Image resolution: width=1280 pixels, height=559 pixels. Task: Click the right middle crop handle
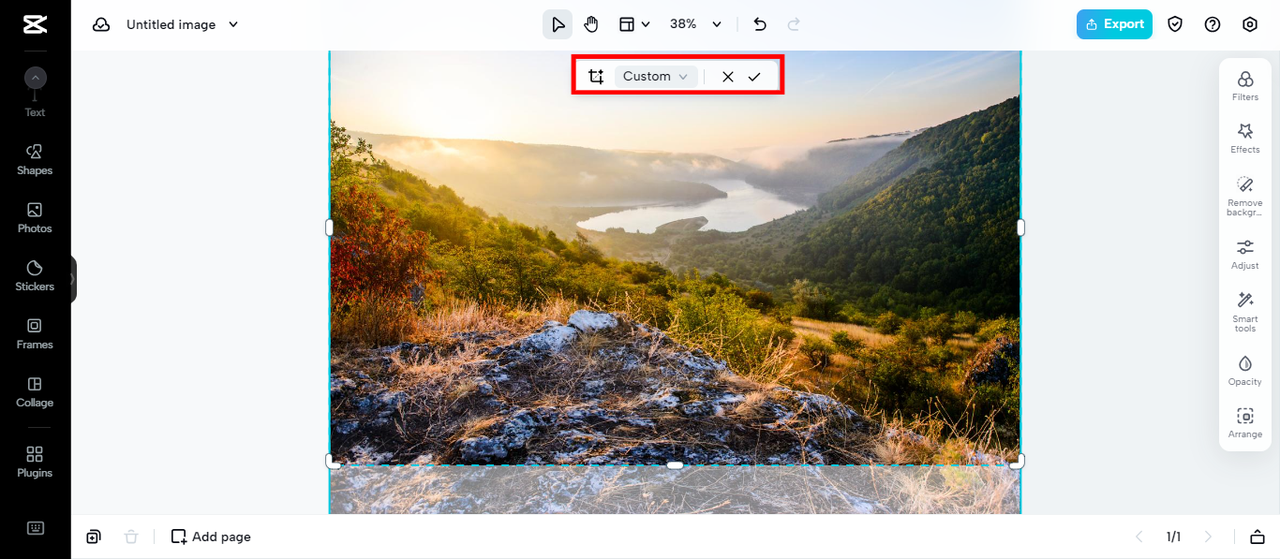click(1021, 228)
